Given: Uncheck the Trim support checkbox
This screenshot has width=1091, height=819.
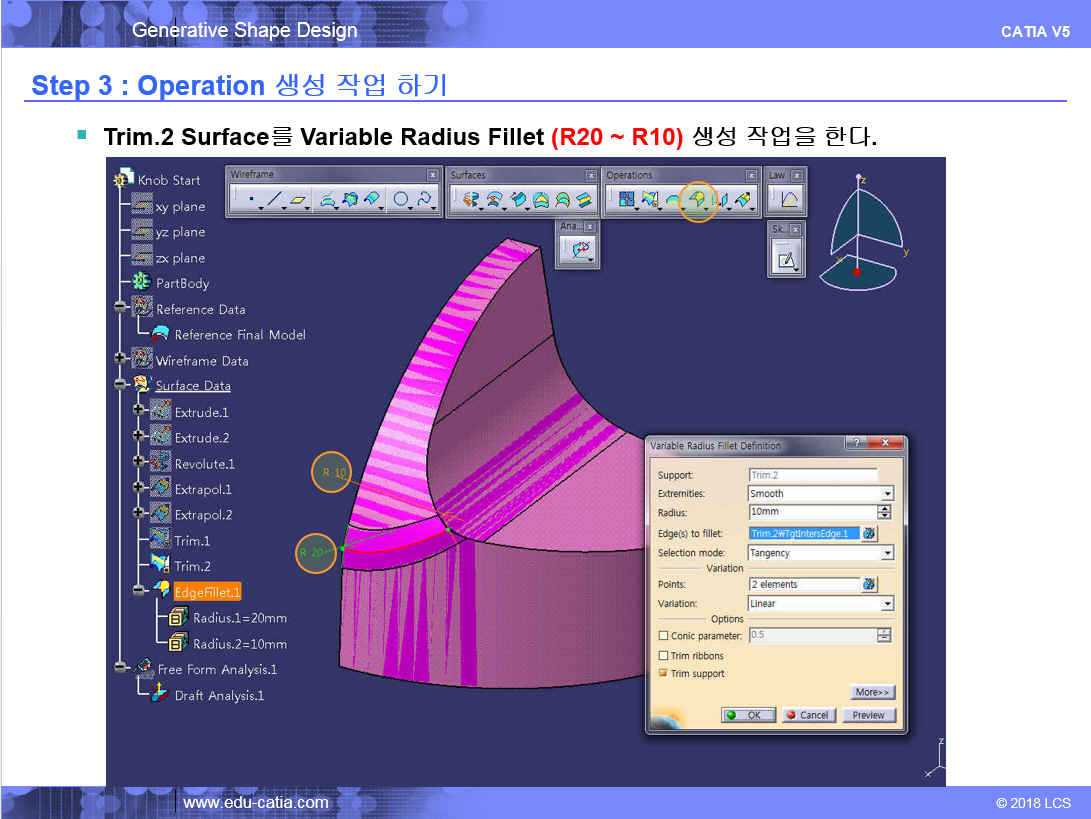Looking at the screenshot, I should 663,674.
